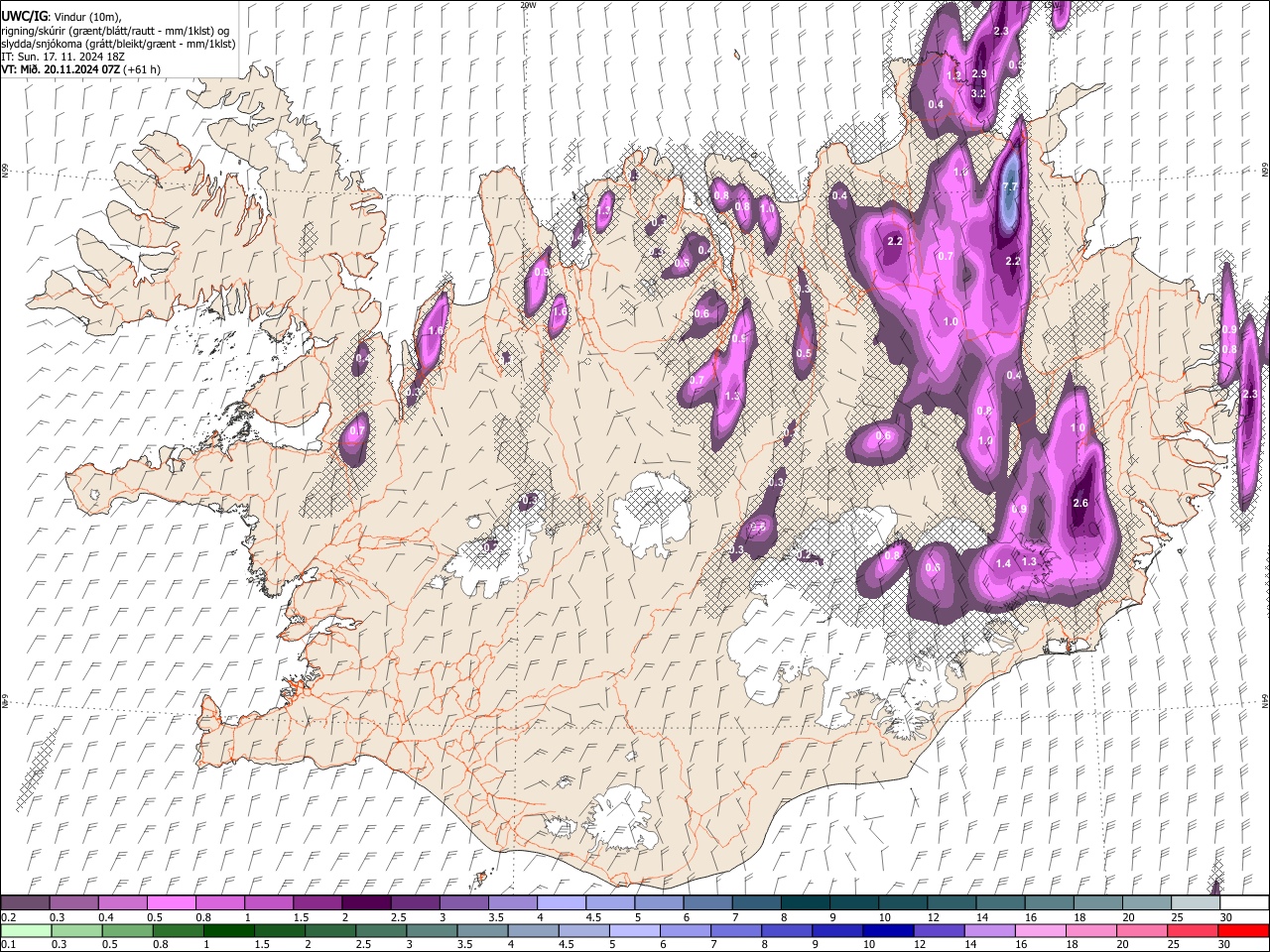
Task: Click the 3.2 precipitation value at the top
Action: (978, 93)
